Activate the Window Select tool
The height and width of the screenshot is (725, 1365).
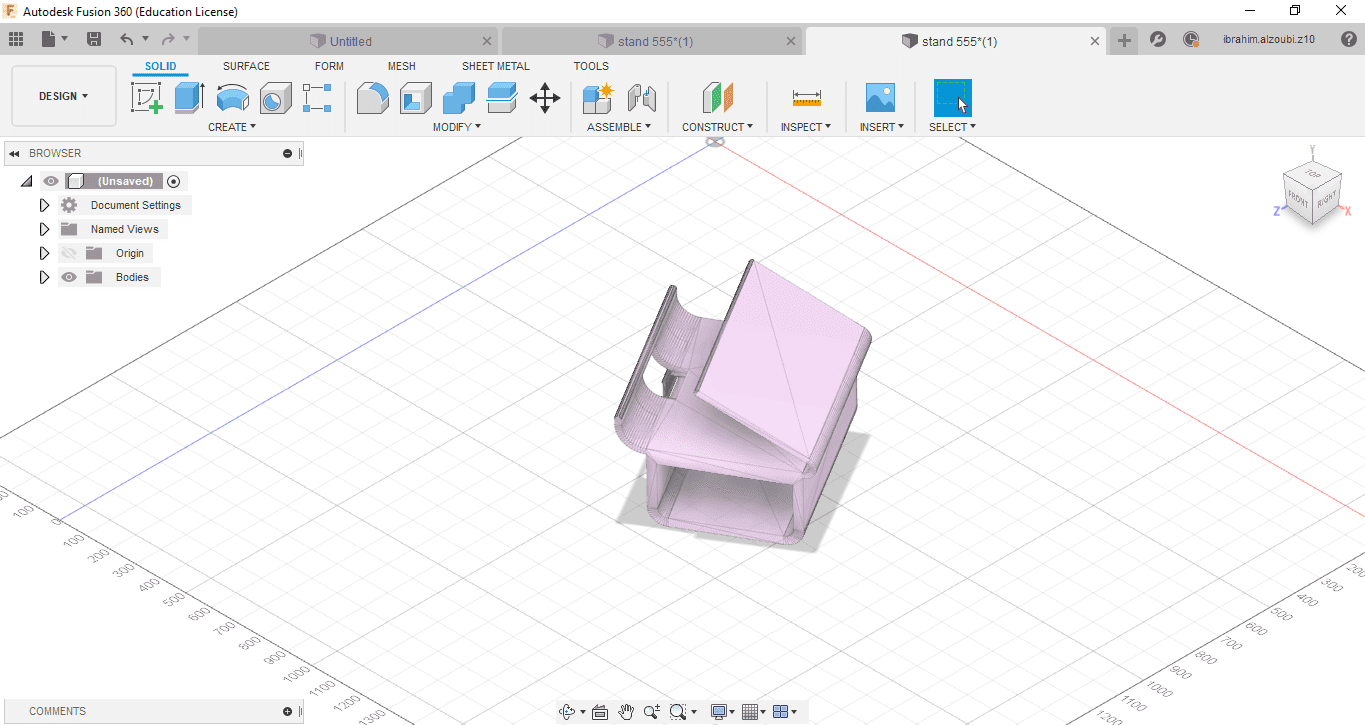pos(952,98)
